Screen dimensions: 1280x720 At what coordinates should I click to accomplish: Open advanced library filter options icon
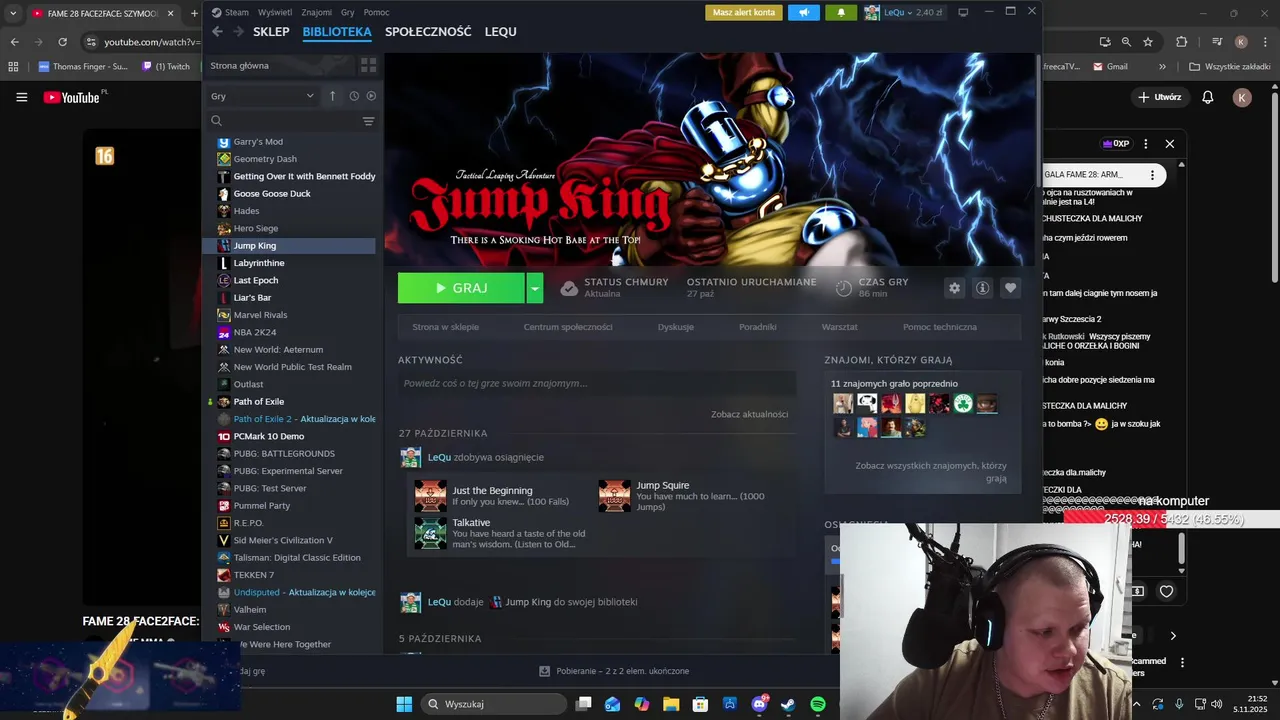pos(368,121)
